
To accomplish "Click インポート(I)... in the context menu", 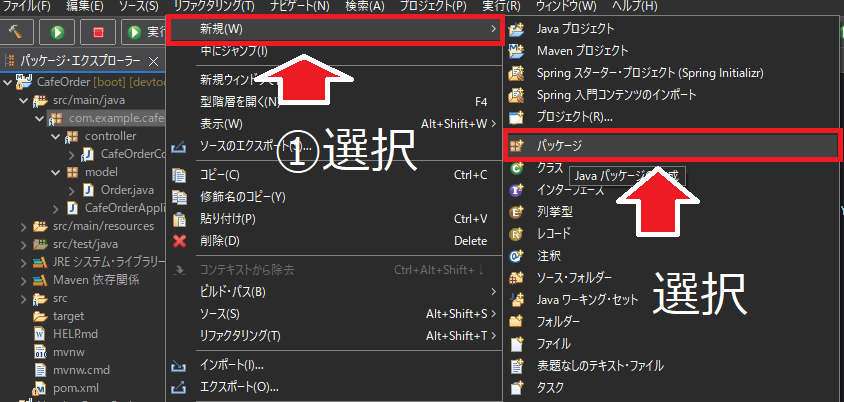I will (x=232, y=364).
